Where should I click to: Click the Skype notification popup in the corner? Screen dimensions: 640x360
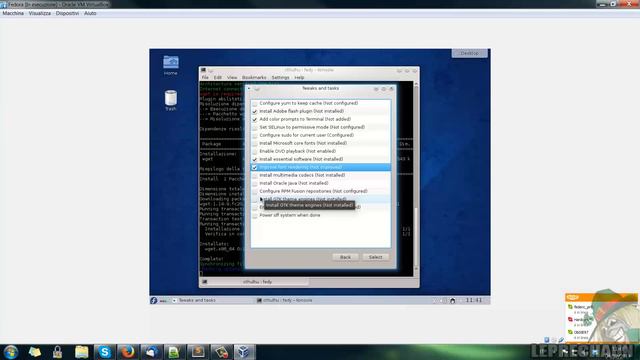(x=601, y=319)
